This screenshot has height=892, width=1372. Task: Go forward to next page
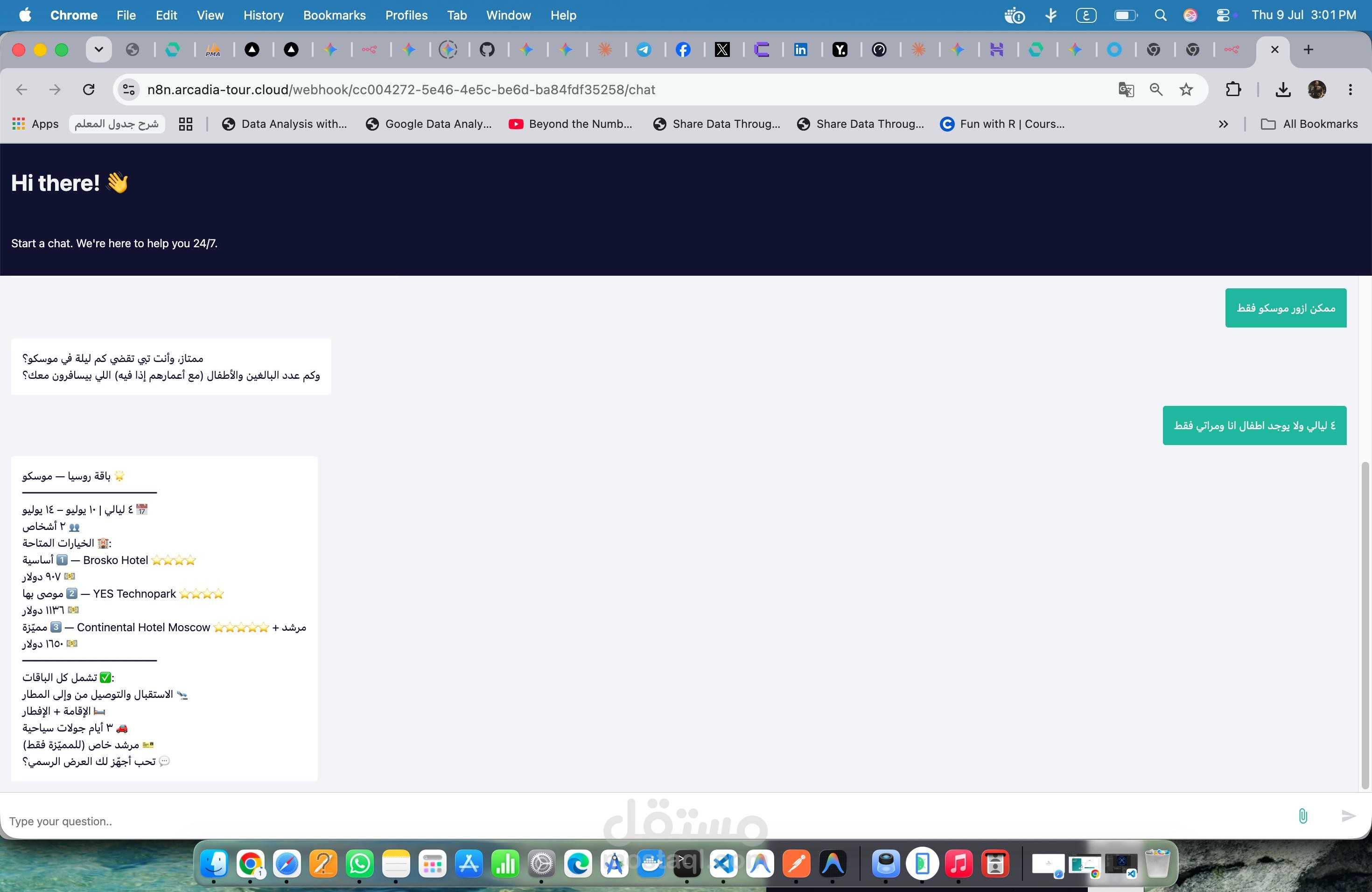tap(55, 90)
